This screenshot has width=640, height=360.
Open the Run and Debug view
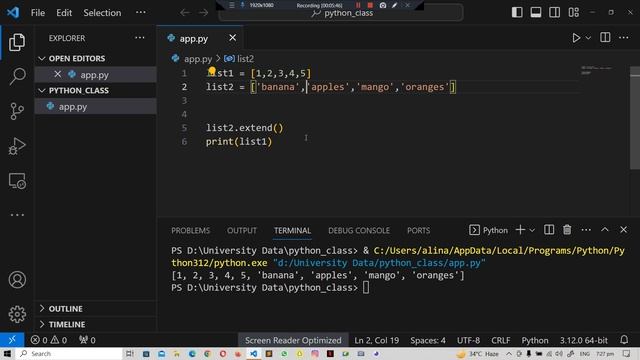pyautogui.click(x=17, y=146)
